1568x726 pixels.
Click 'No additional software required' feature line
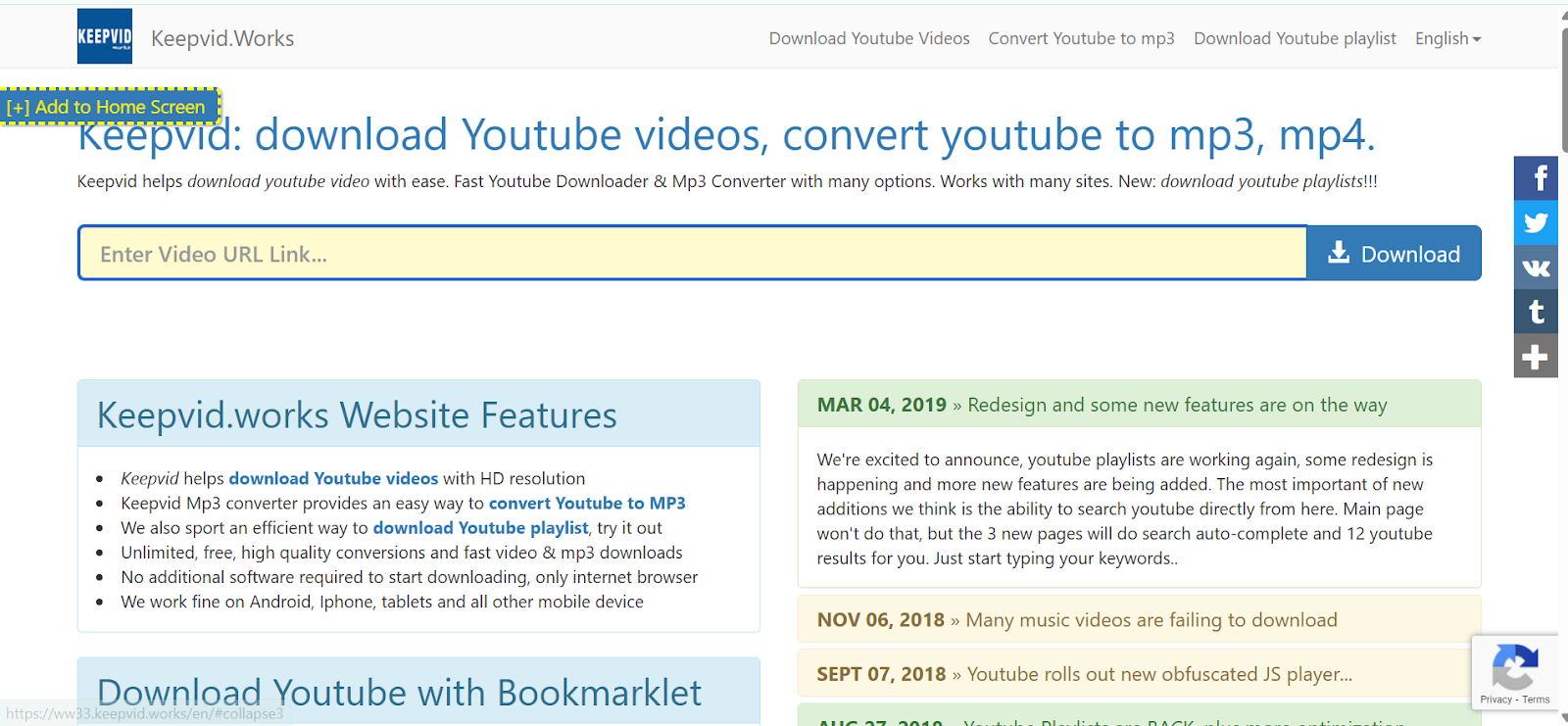coord(410,577)
